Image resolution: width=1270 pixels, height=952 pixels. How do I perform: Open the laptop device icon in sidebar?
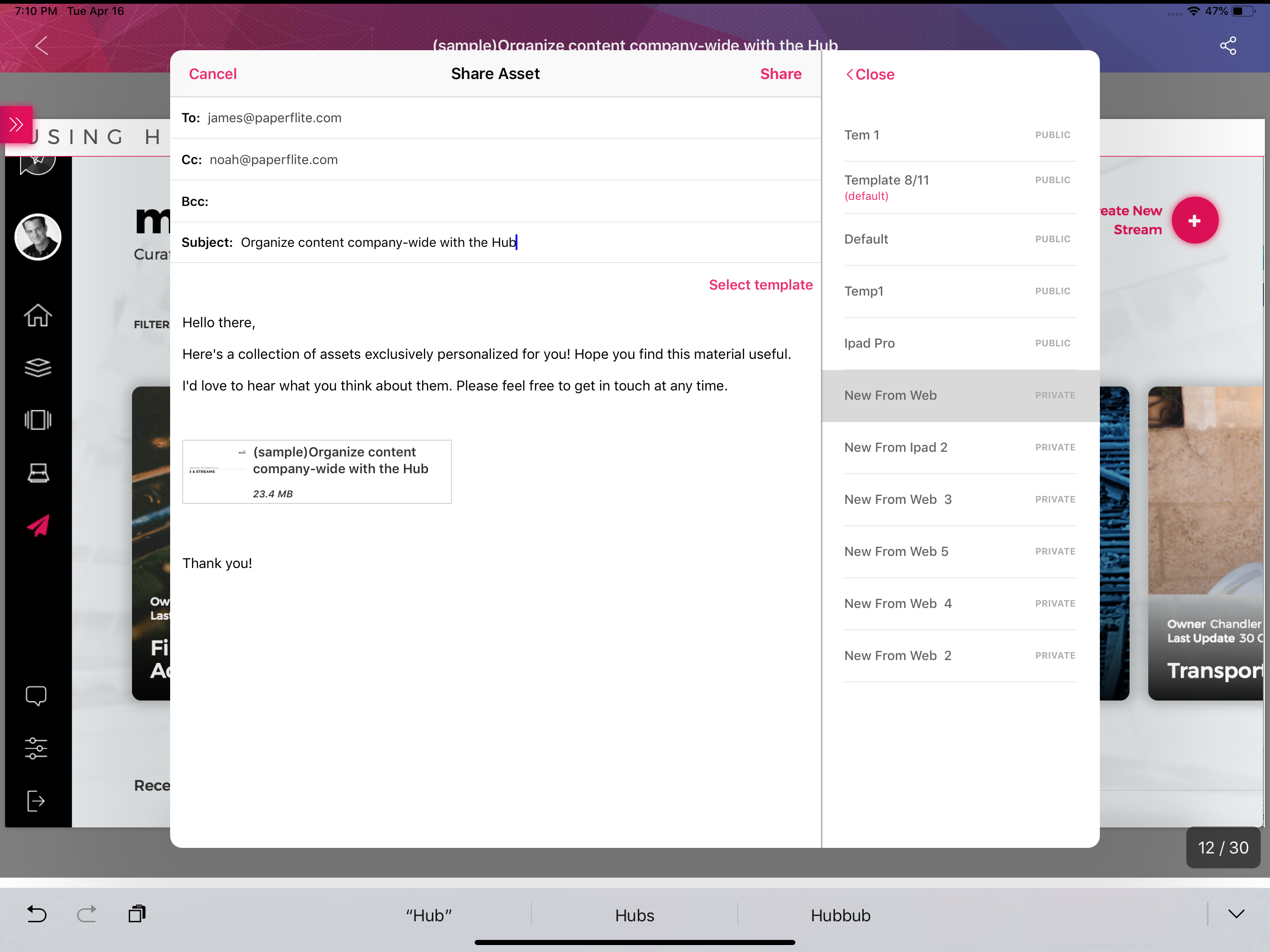pos(38,473)
